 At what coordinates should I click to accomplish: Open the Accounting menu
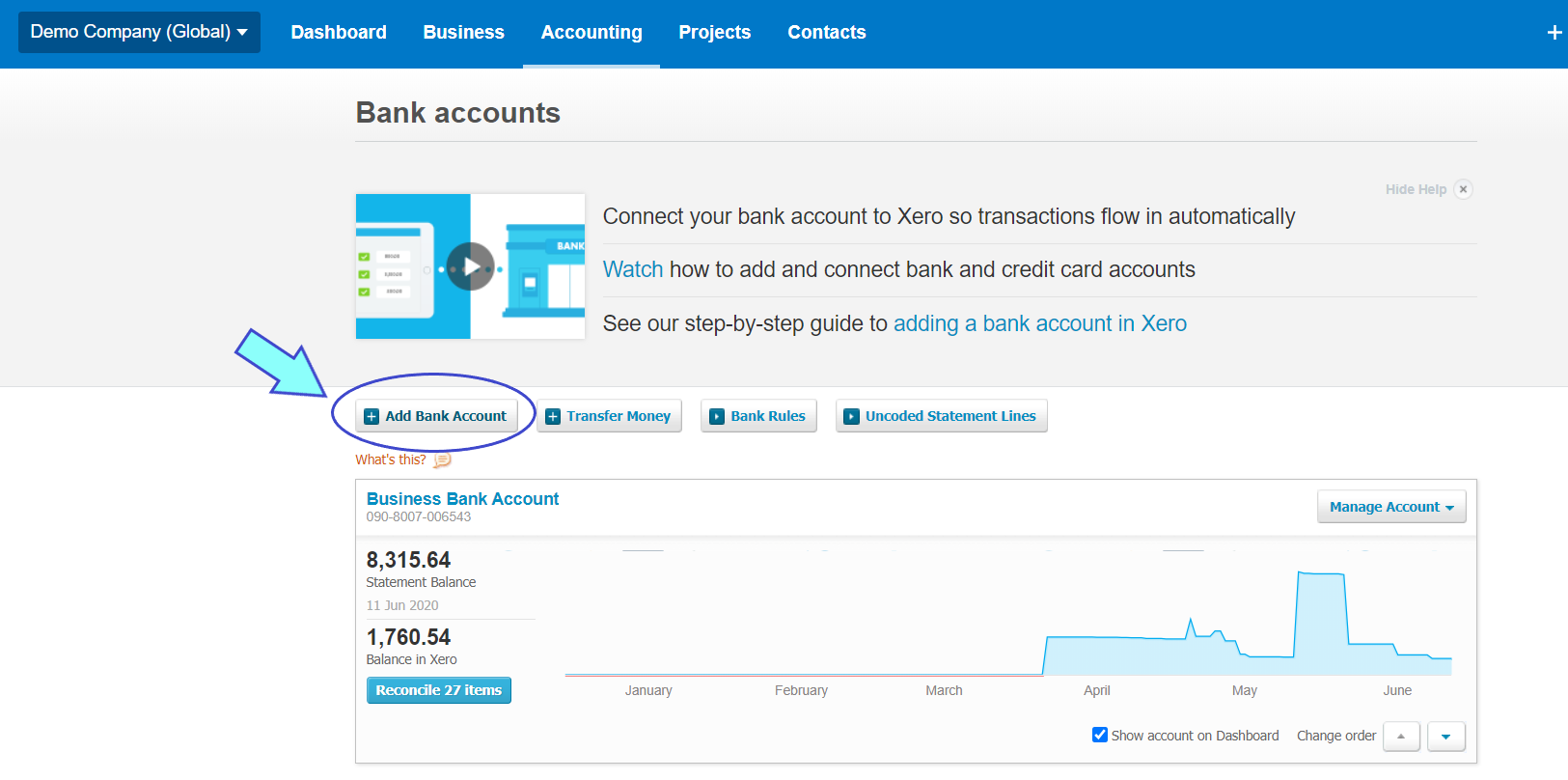pos(591,32)
